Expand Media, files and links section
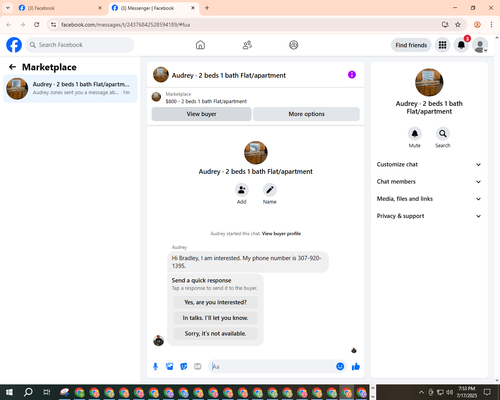 [429, 199]
